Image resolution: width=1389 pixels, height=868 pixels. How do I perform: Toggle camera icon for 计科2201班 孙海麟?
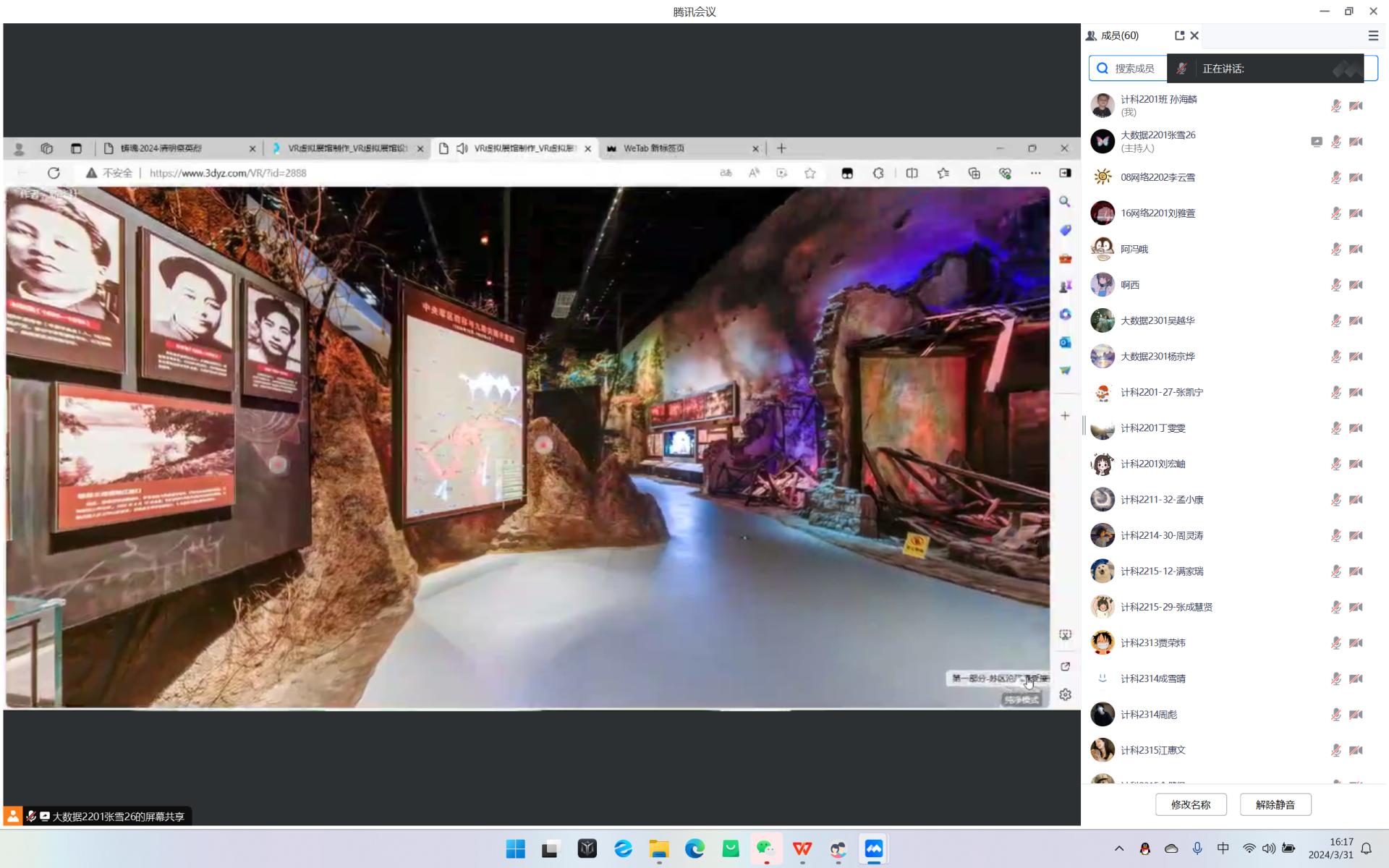point(1356,106)
